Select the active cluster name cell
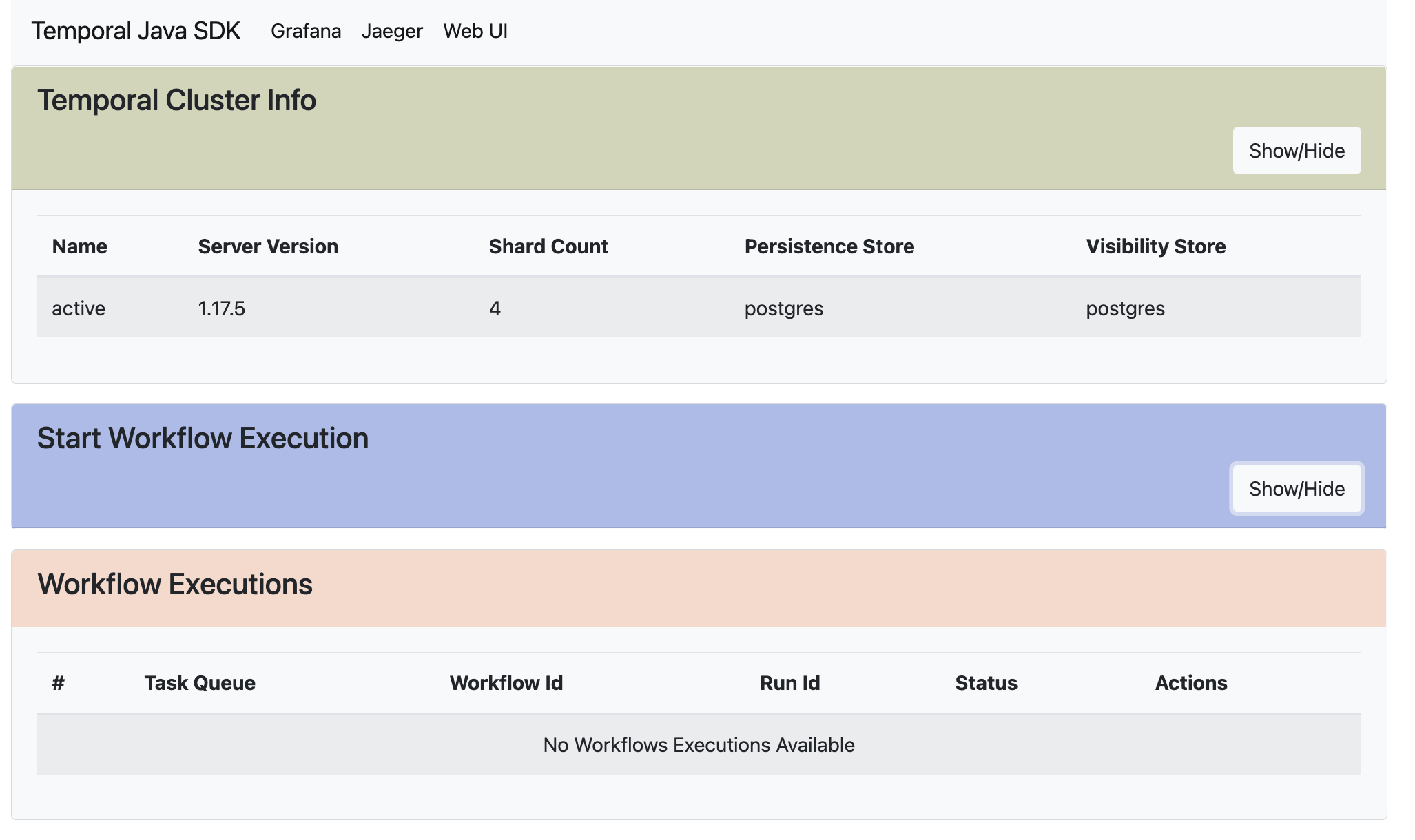The height and width of the screenshot is (840, 1415). [79, 308]
